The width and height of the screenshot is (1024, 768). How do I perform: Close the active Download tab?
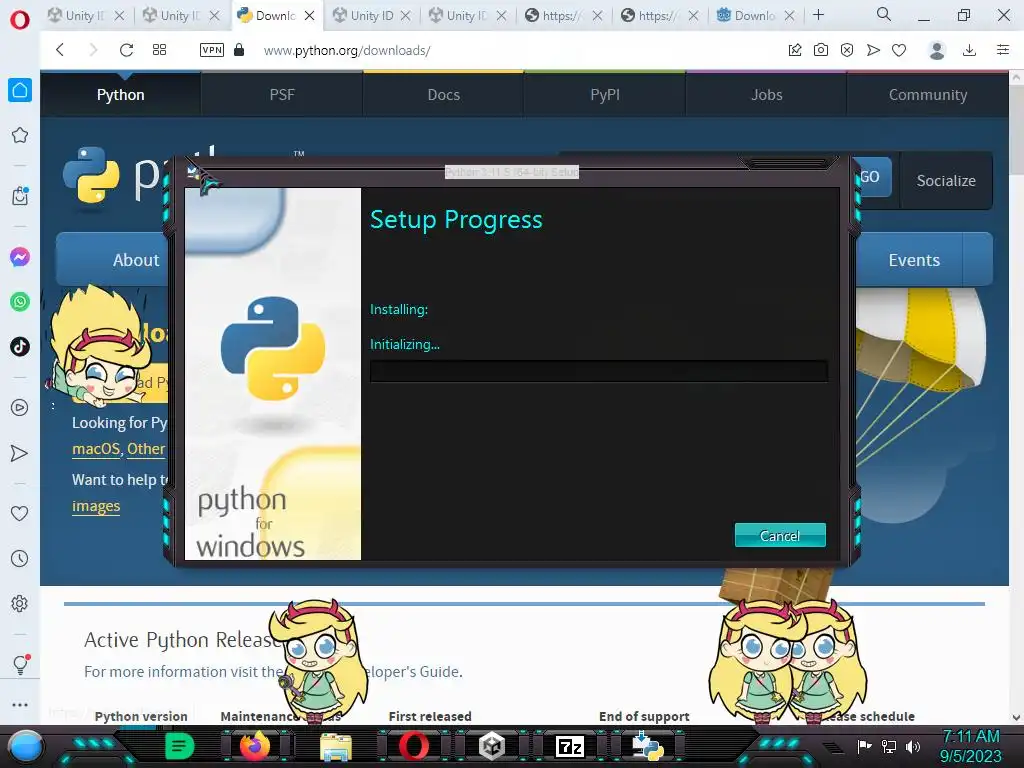tap(310, 15)
